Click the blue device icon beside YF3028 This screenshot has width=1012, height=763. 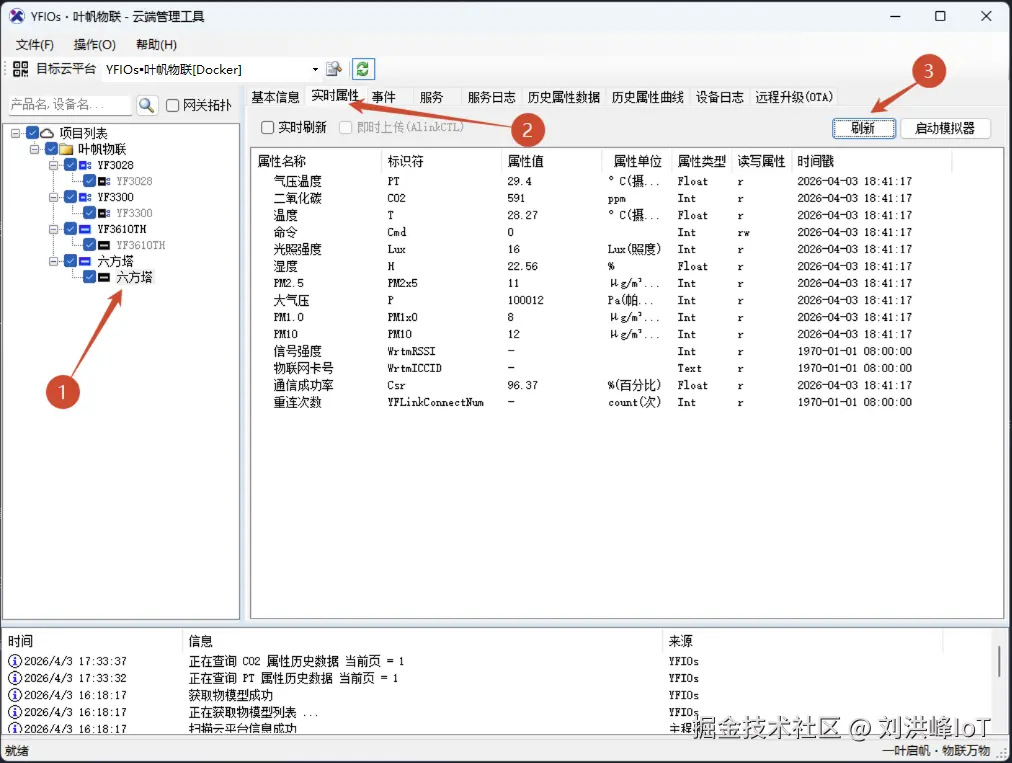point(84,165)
